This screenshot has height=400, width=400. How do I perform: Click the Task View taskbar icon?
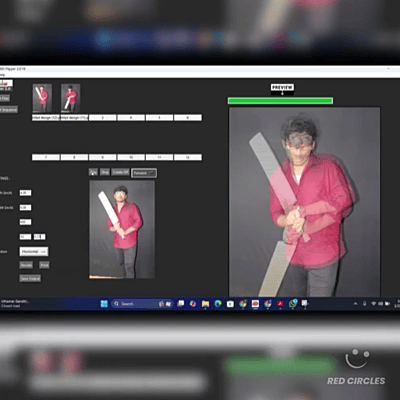tap(180, 304)
